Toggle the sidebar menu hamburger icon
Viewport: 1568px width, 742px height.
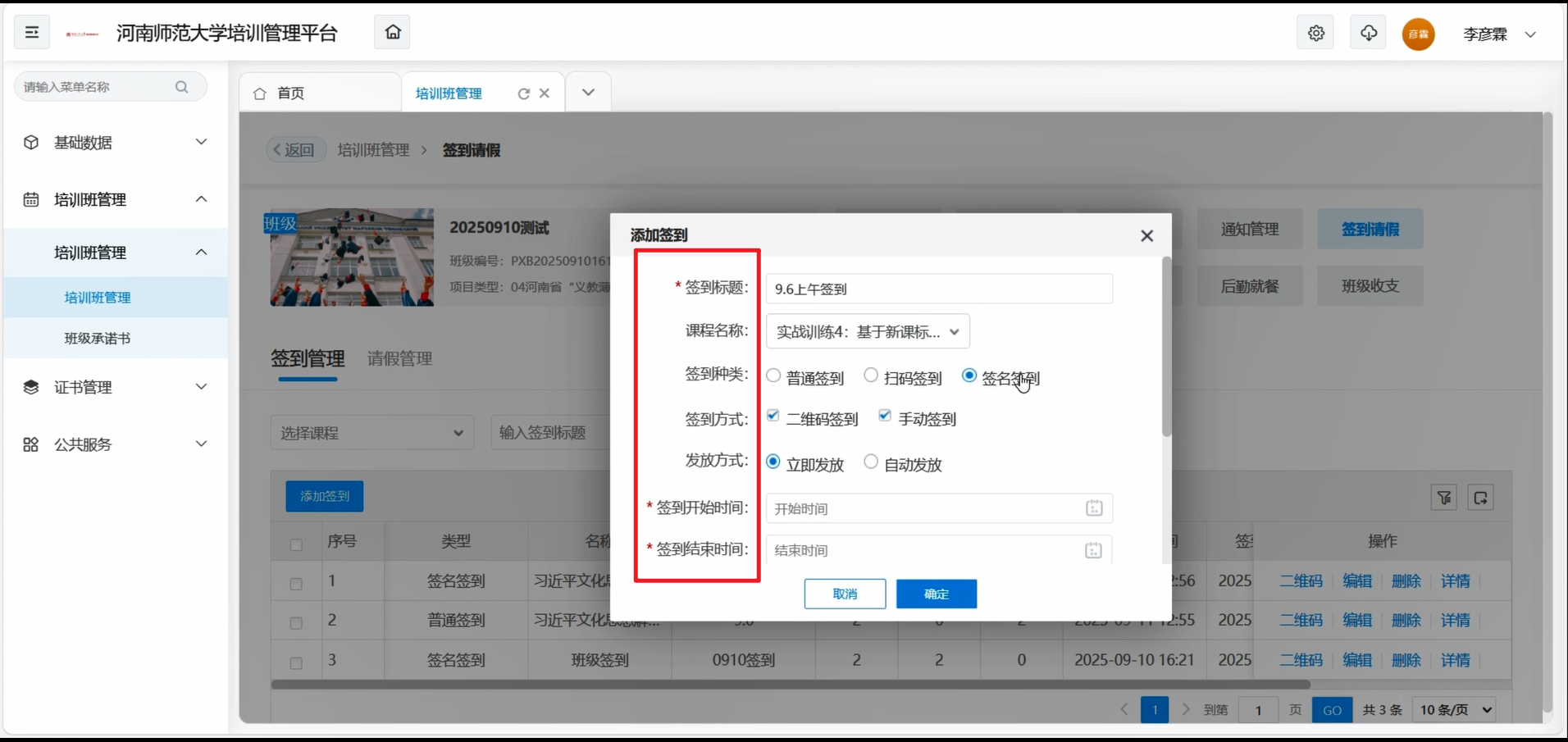click(32, 33)
